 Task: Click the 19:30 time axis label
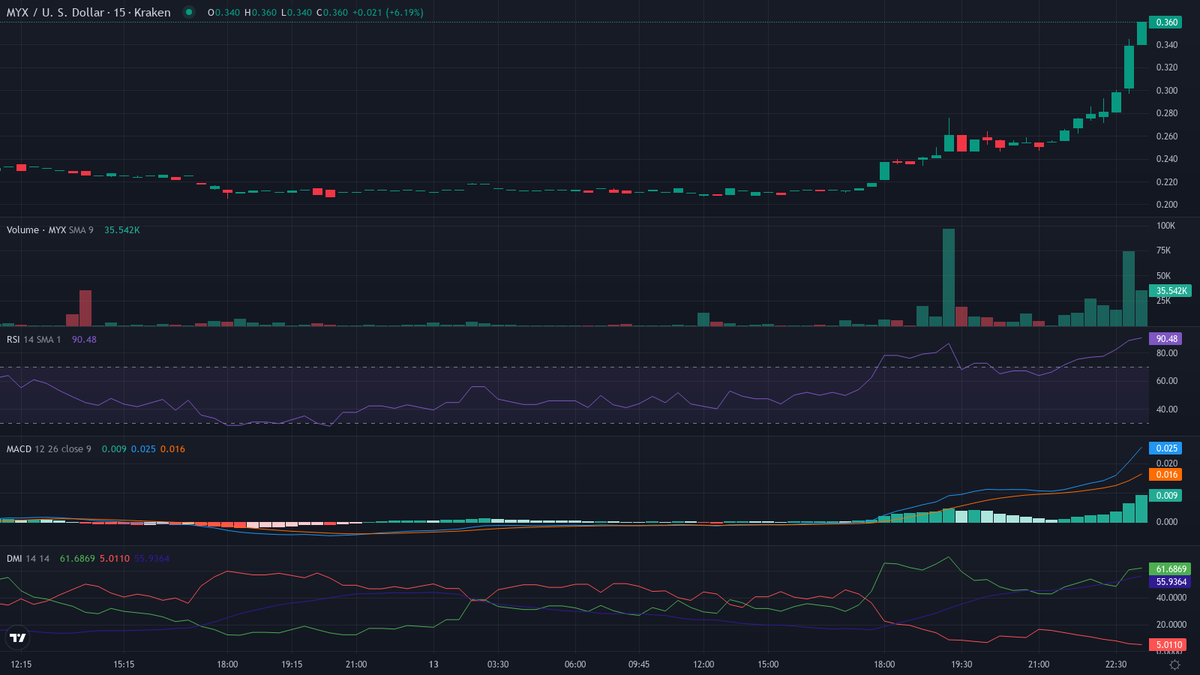tap(961, 664)
